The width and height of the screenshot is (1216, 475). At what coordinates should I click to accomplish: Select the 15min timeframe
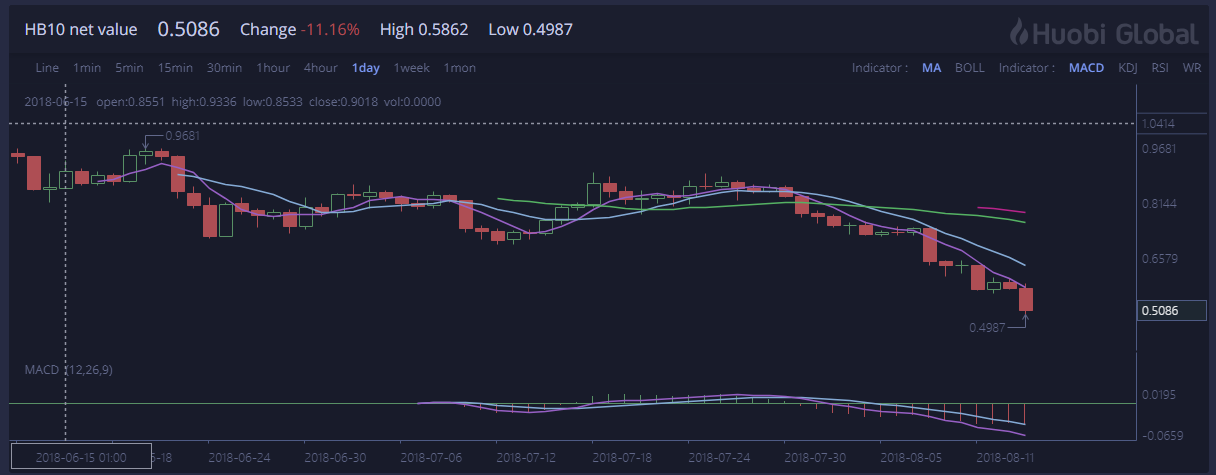(x=175, y=68)
